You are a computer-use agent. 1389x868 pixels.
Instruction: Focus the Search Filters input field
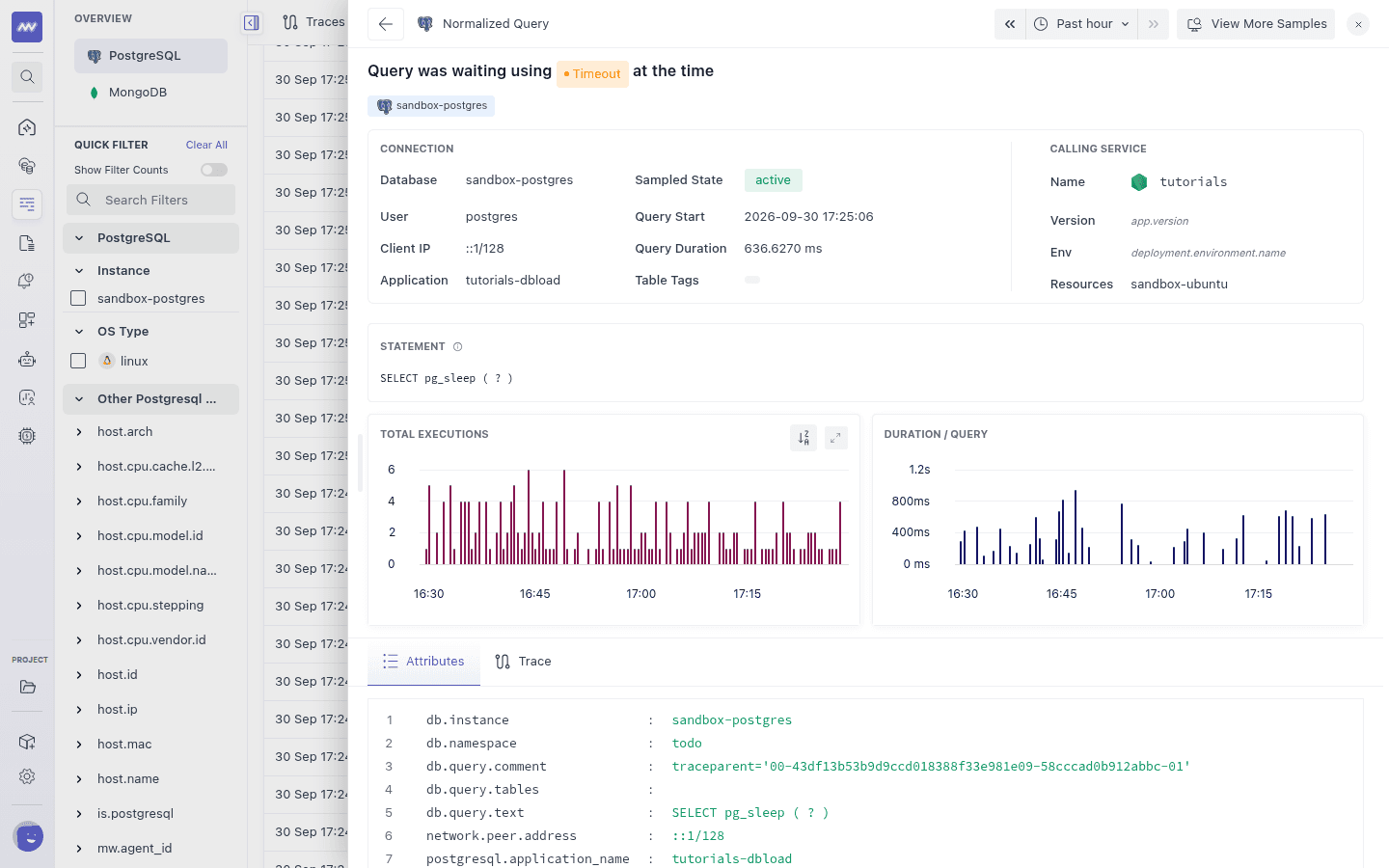[x=150, y=200]
